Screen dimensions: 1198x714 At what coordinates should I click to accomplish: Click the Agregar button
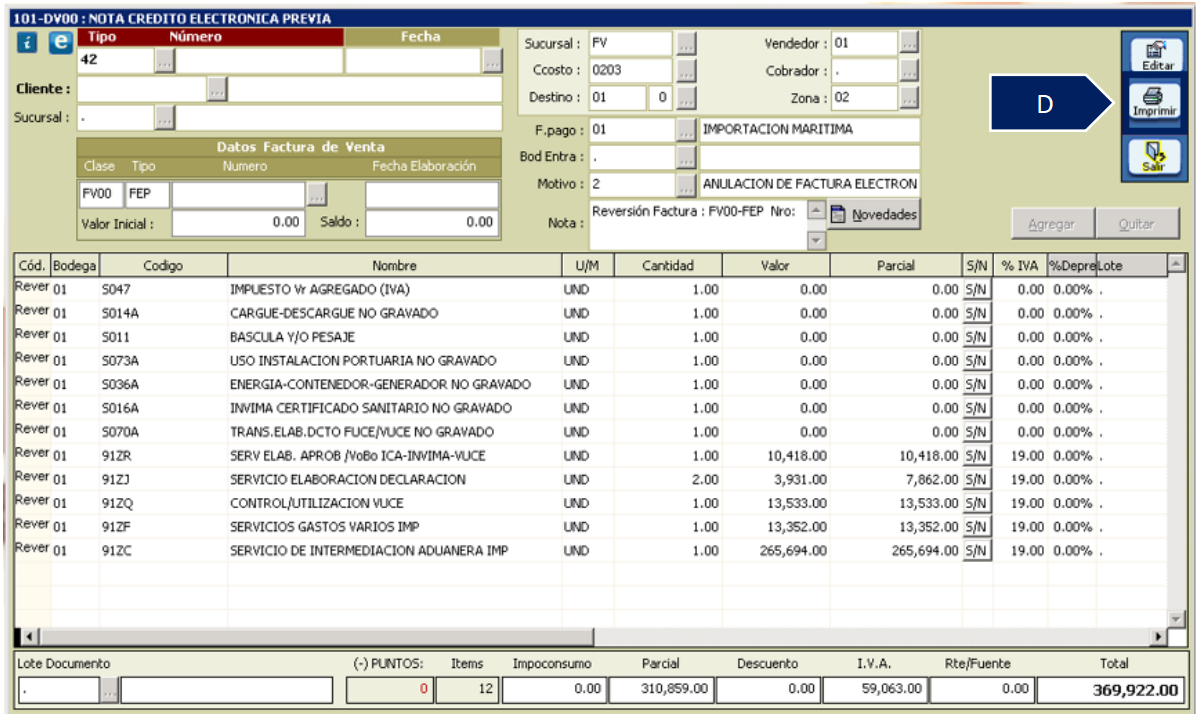(x=1052, y=224)
